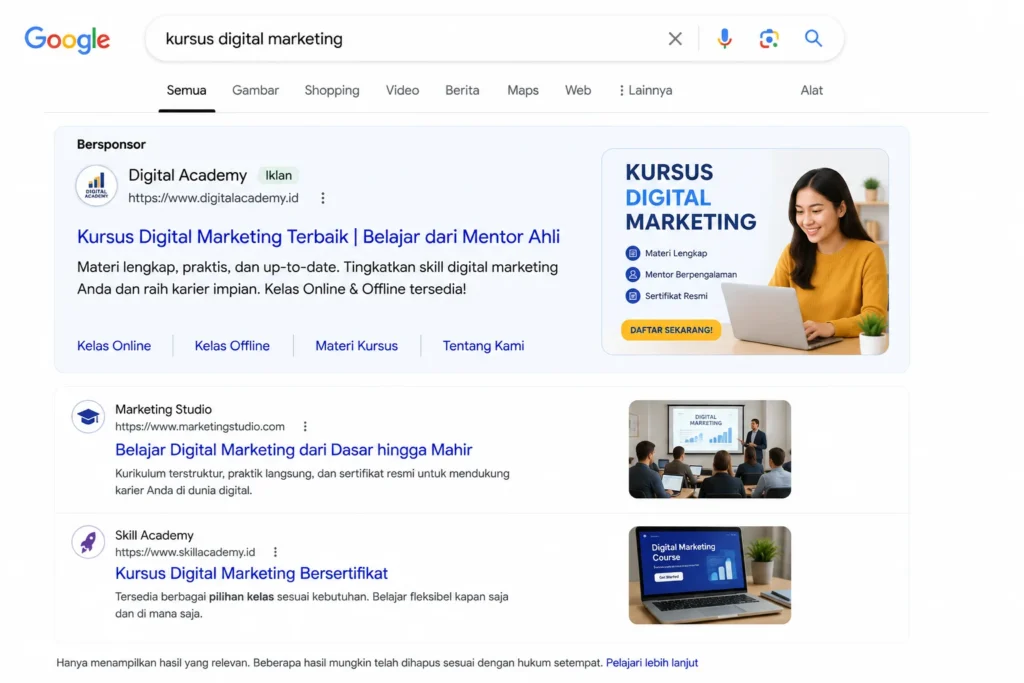Open the Kelas Online sitelink
This screenshot has width=1024, height=683.
(114, 345)
